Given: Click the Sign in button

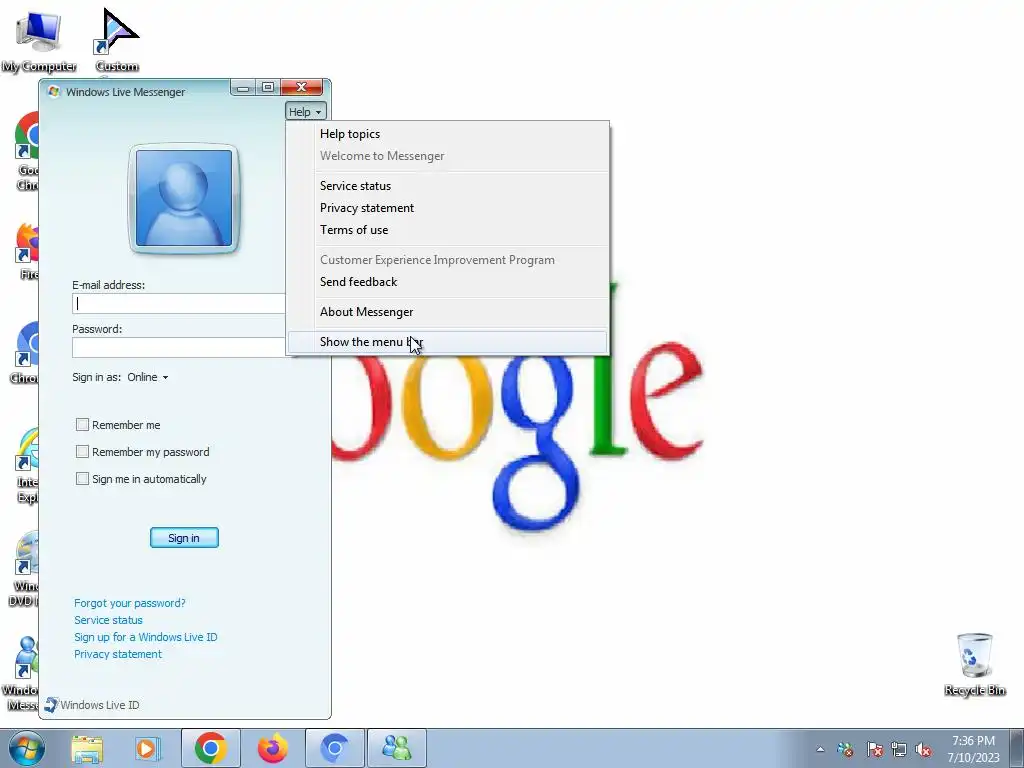Looking at the screenshot, I should 184,537.
